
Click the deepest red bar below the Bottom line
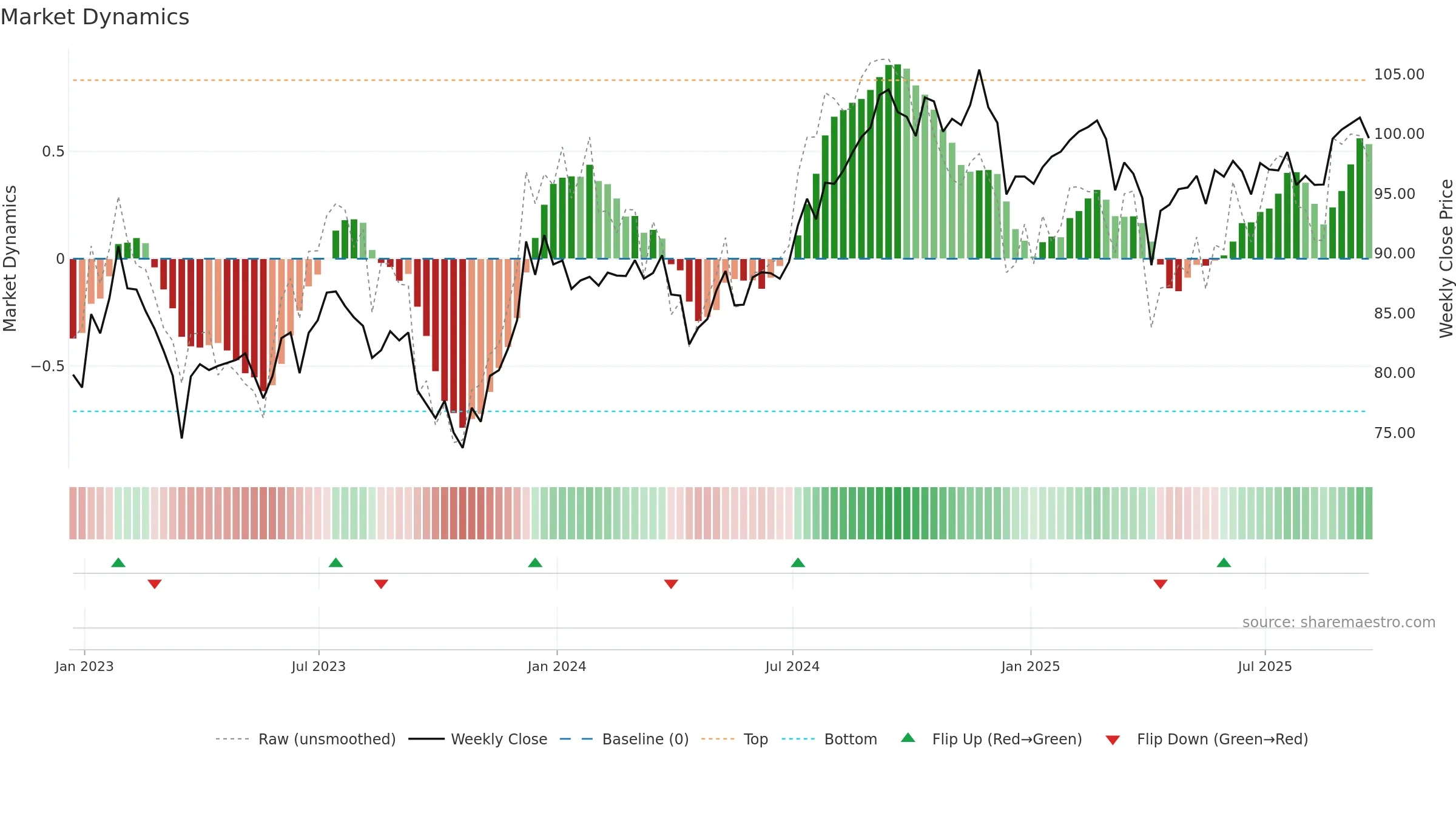click(463, 343)
